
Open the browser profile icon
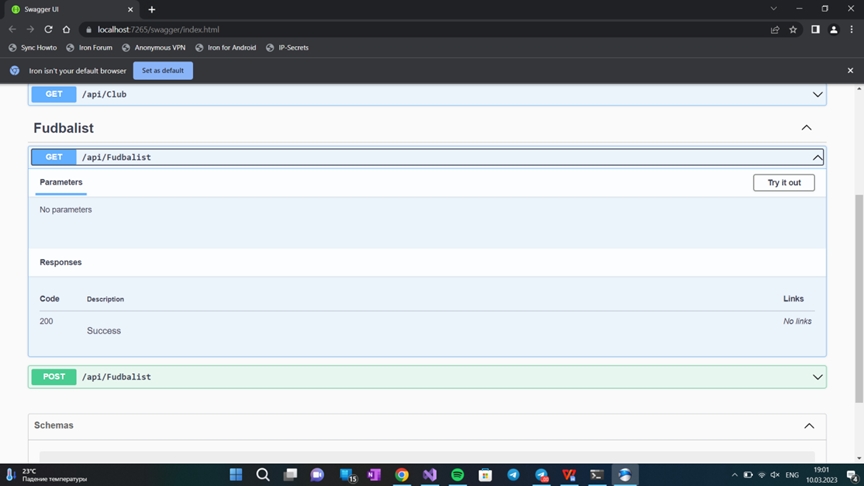point(833,29)
